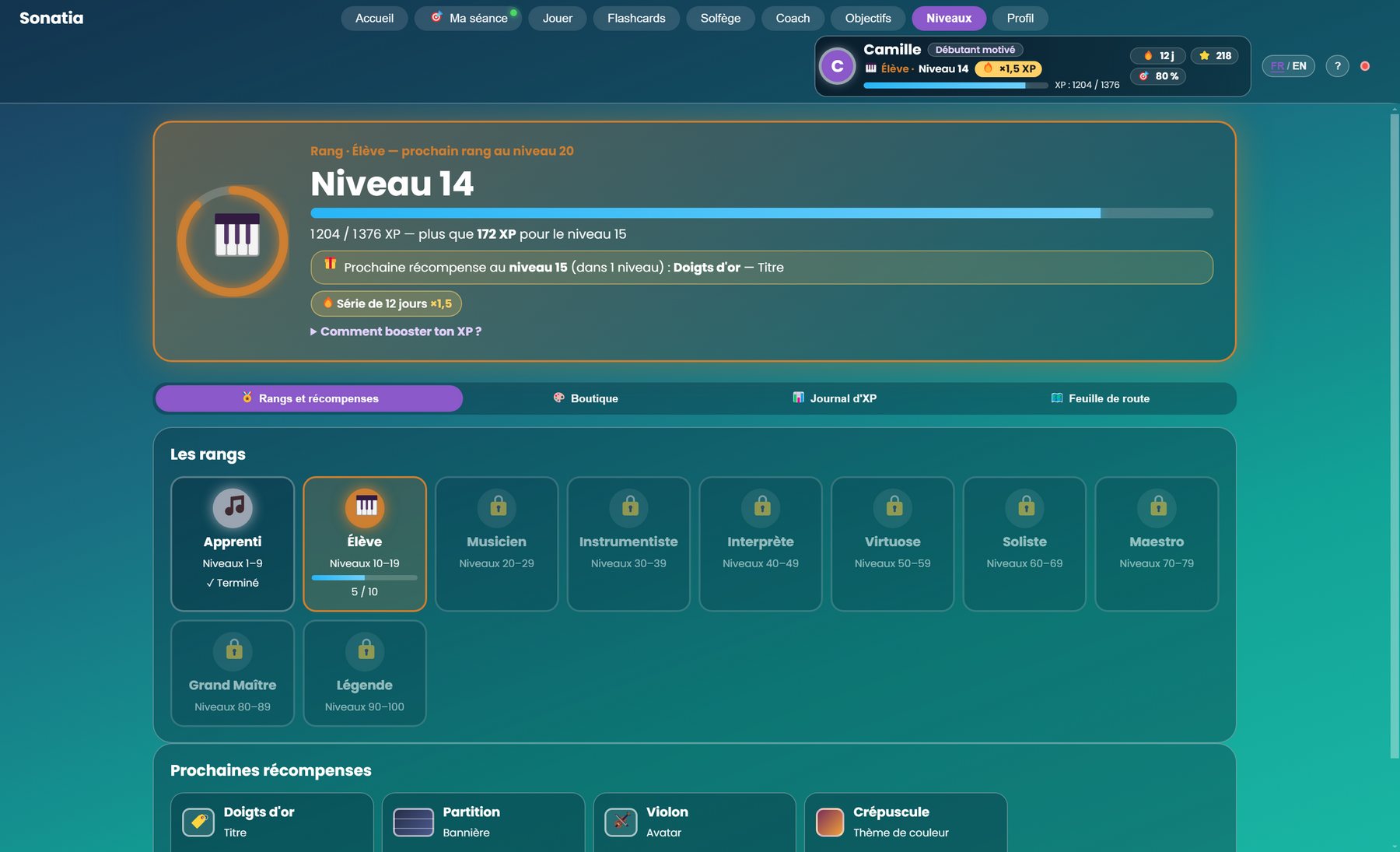The width and height of the screenshot is (1400, 852).
Task: Open the help question mark button
Action: tap(1337, 66)
